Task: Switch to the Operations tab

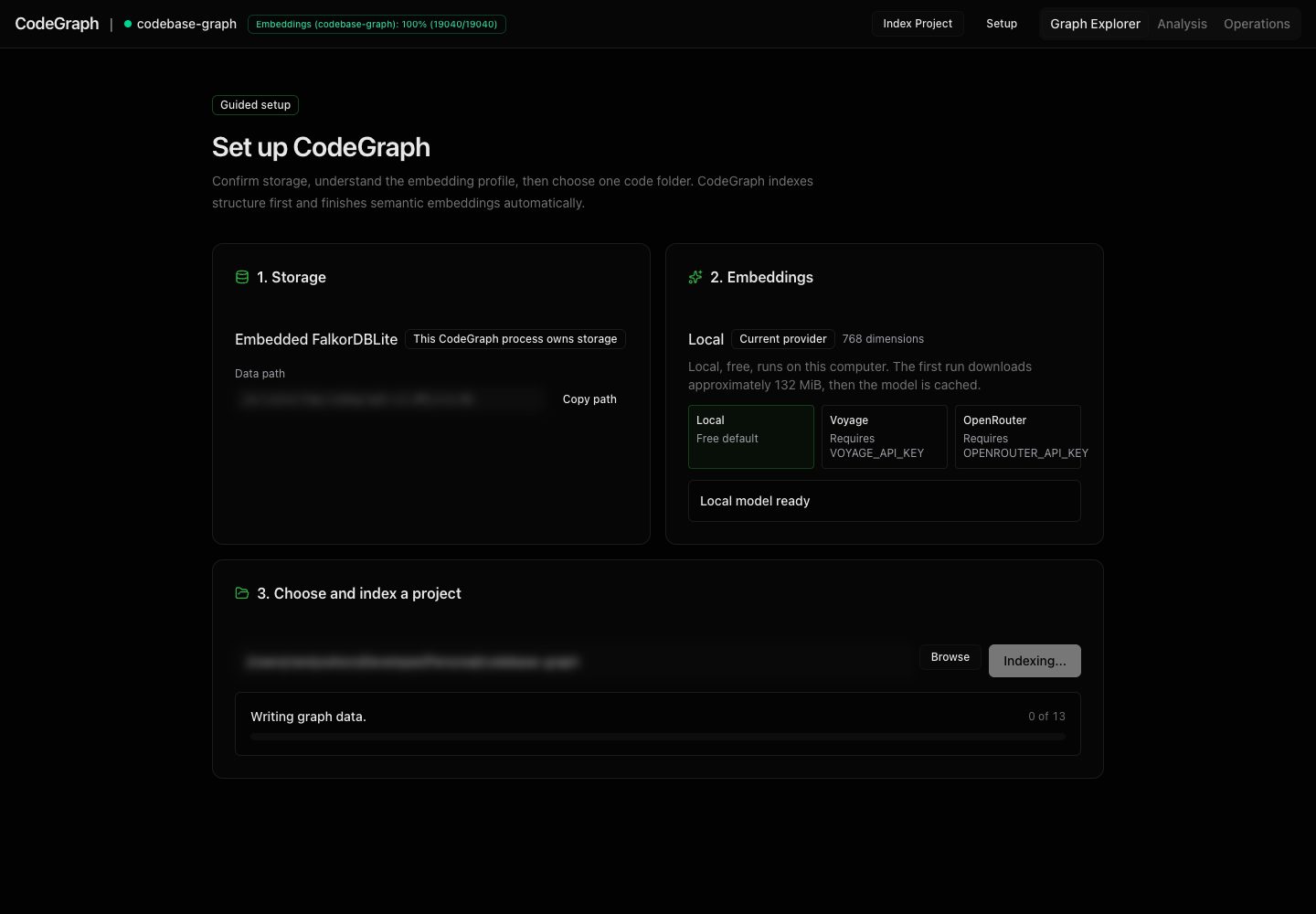Action: [x=1257, y=24]
